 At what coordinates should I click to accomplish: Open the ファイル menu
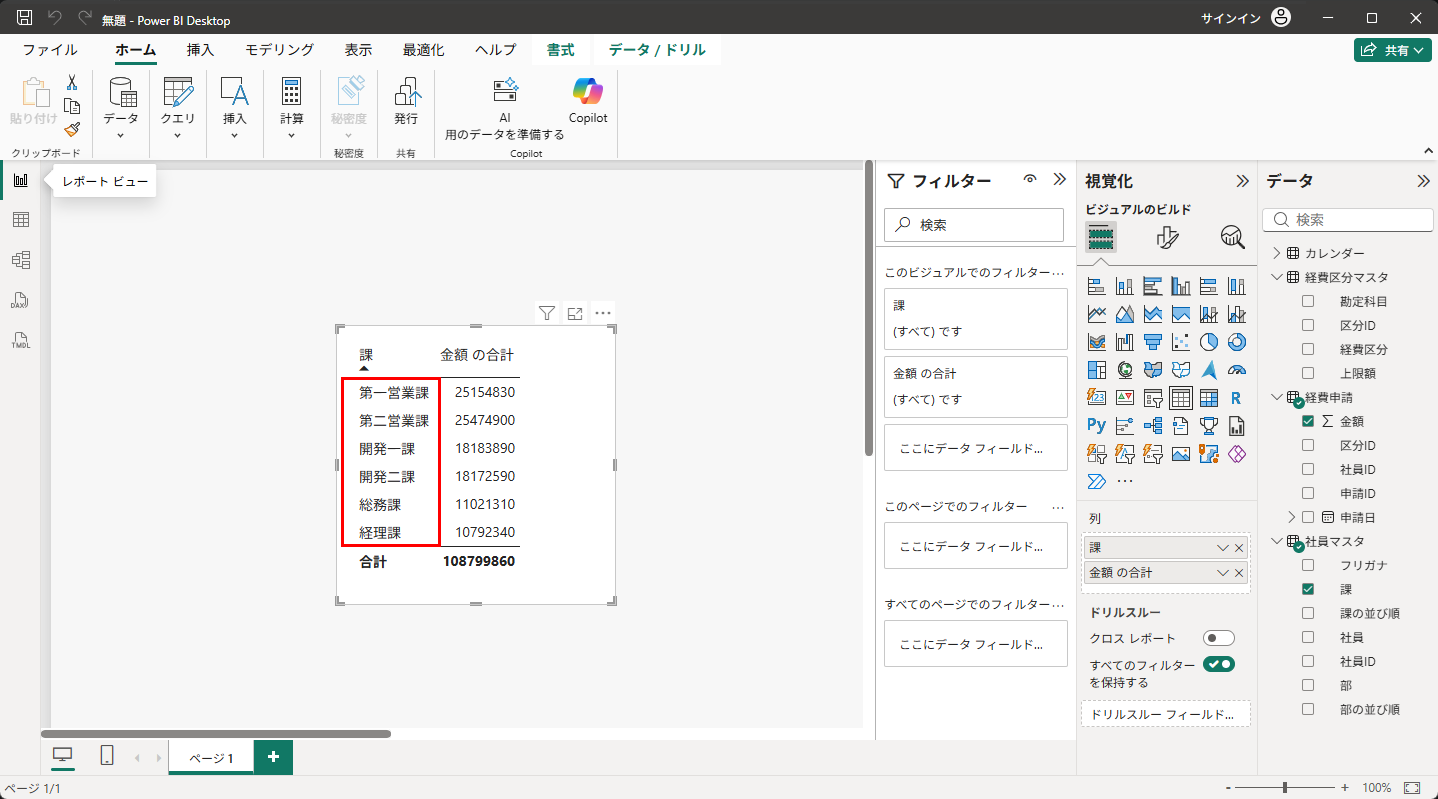click(50, 50)
